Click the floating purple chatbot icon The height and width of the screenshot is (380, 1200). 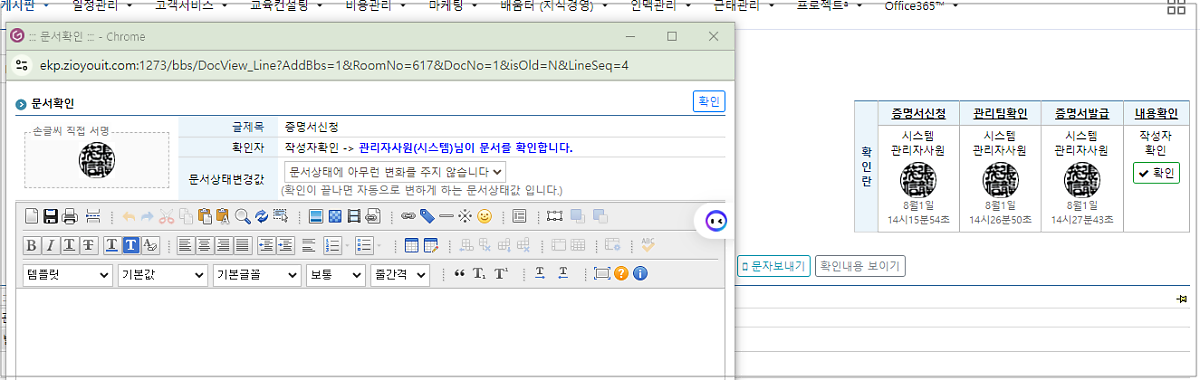tap(716, 221)
